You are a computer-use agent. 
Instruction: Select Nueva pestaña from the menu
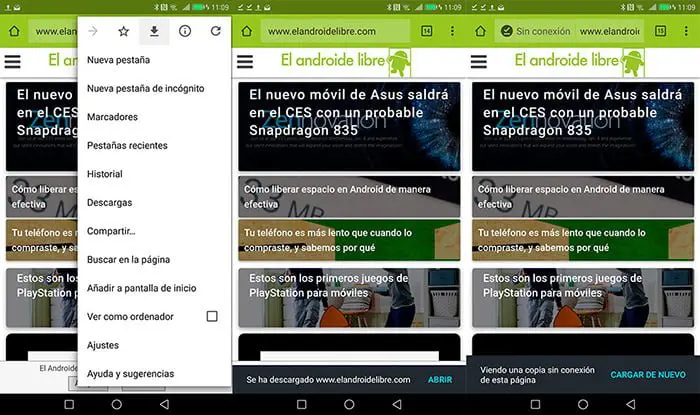(154, 60)
